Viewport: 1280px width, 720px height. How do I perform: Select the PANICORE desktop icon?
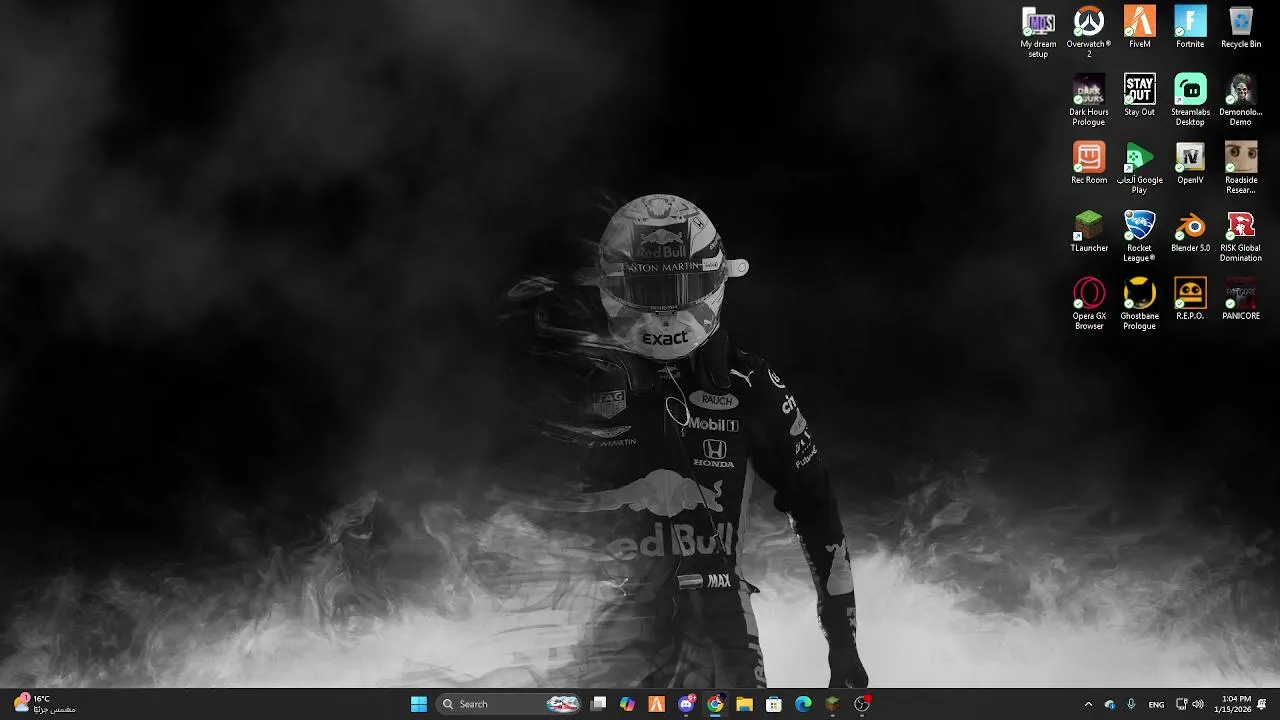click(1241, 300)
